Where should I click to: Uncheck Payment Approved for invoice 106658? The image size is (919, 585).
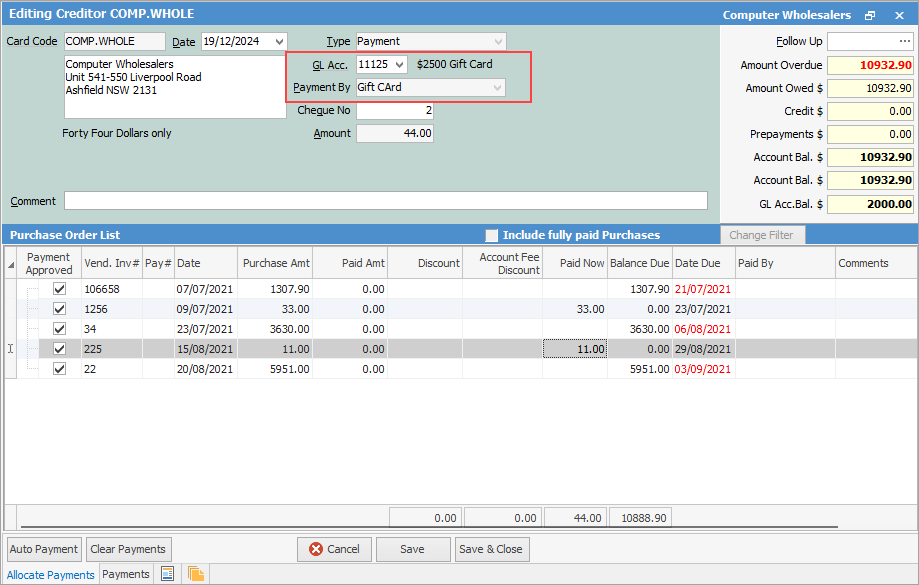click(59, 289)
